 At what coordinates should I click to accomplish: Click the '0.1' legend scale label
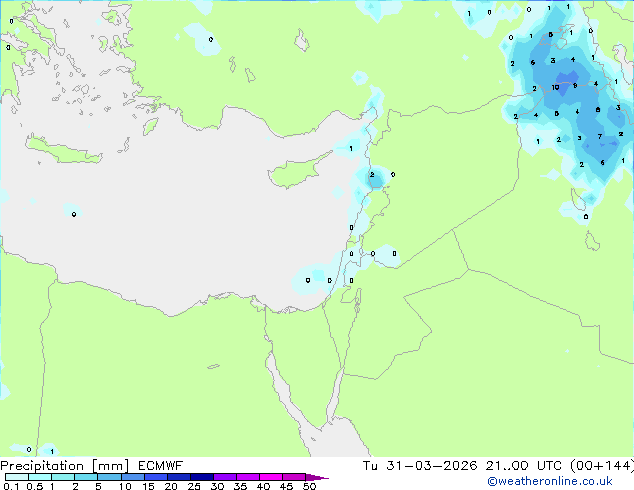click(11, 486)
